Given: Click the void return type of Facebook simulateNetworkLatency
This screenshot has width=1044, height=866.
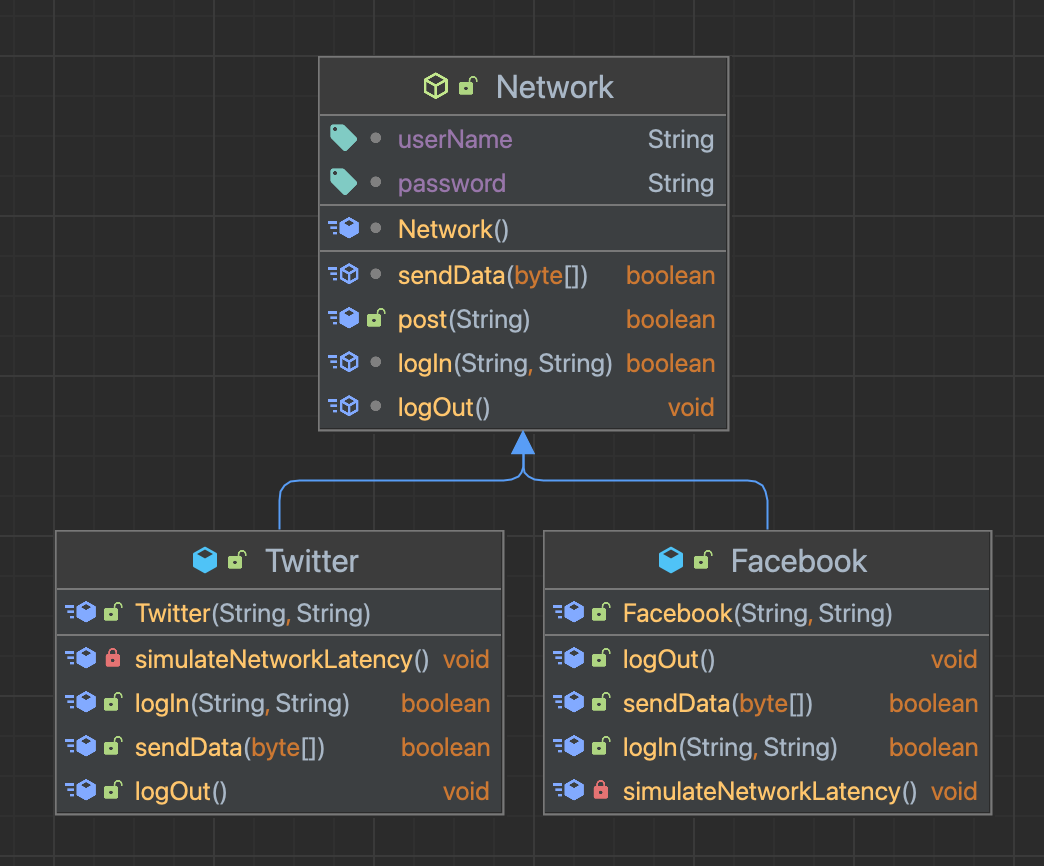Looking at the screenshot, I should [954, 791].
